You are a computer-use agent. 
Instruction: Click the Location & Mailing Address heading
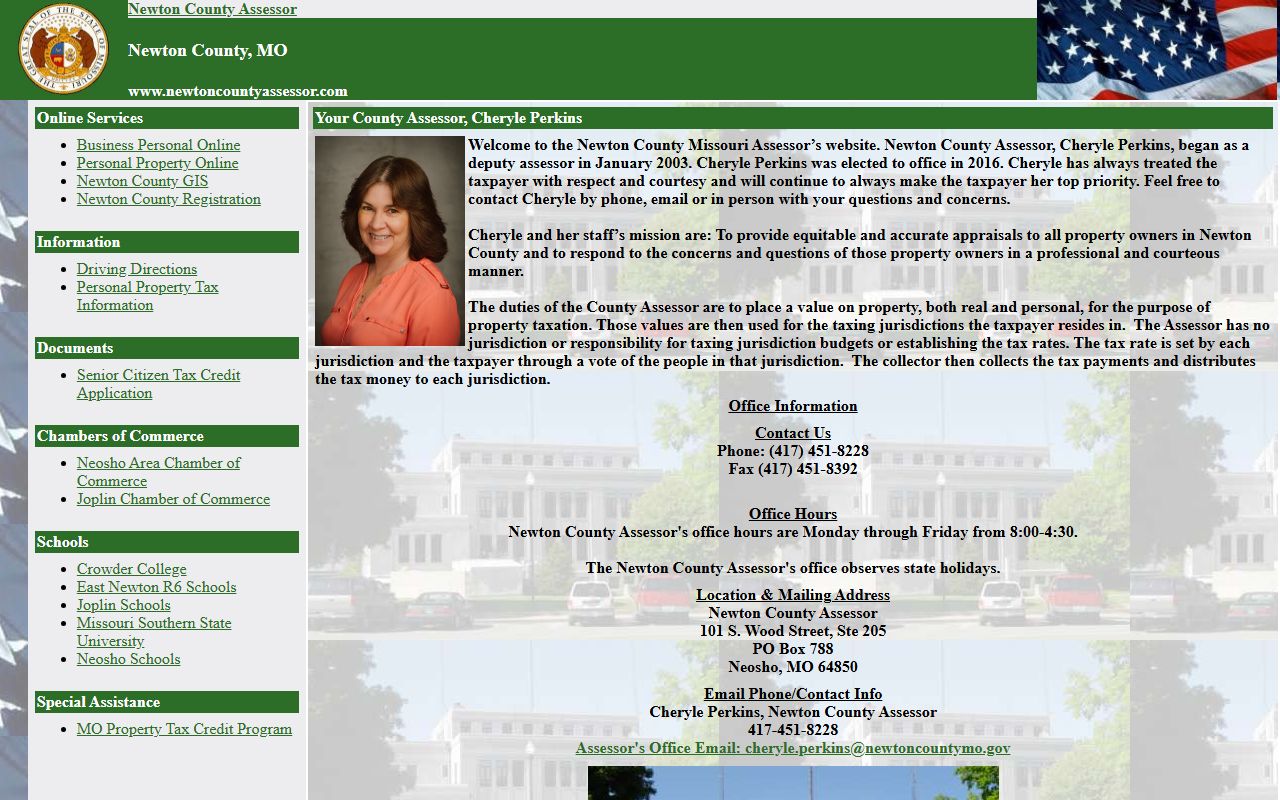(x=793, y=595)
